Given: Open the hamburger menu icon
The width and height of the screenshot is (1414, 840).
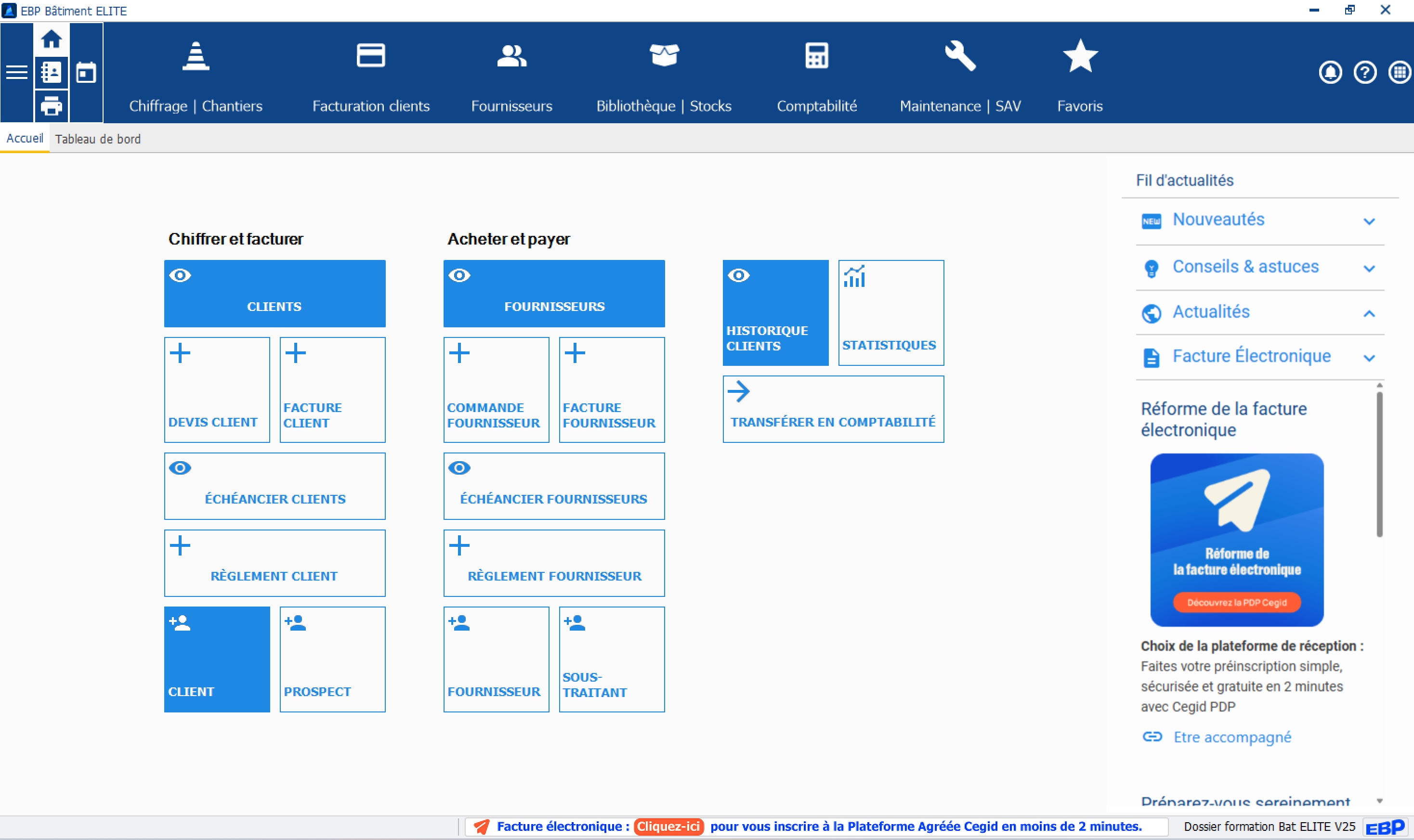Looking at the screenshot, I should (16, 73).
